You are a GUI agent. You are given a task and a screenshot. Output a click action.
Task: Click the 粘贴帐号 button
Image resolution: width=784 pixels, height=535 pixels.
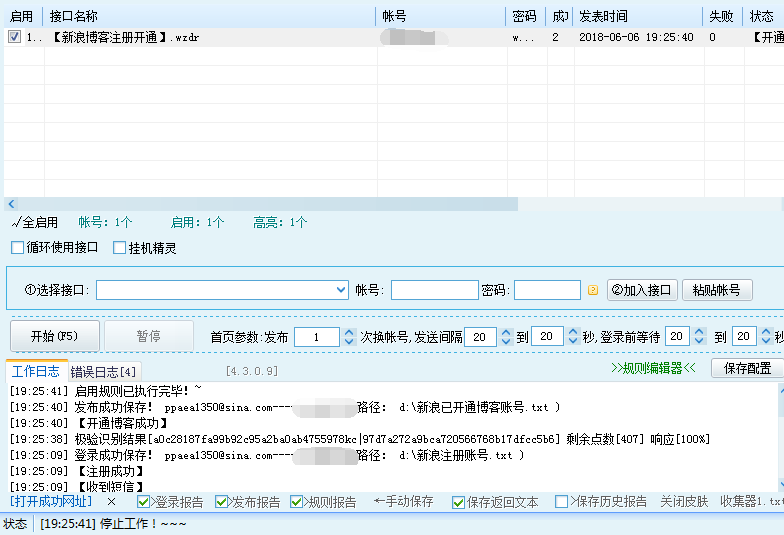click(717, 290)
